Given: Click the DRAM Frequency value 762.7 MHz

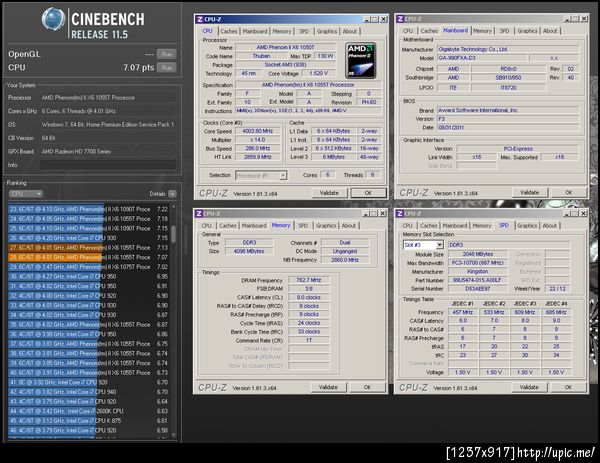Looking at the screenshot, I should tap(309, 280).
